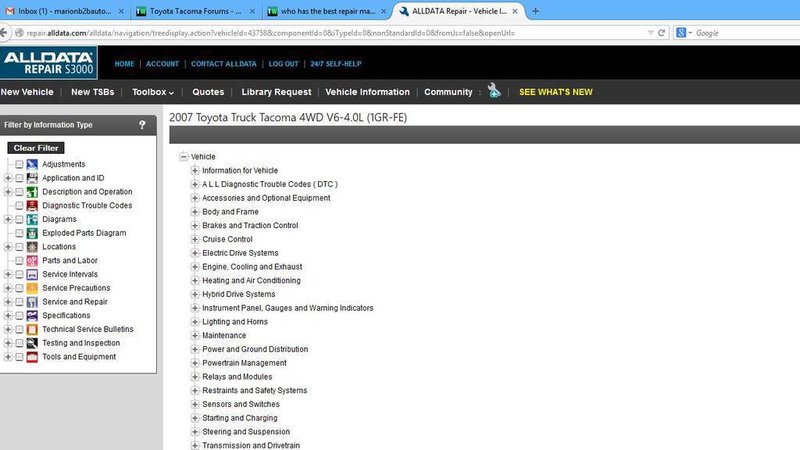Click the HOME link
Screen dimensions: 800x450
tap(124, 64)
